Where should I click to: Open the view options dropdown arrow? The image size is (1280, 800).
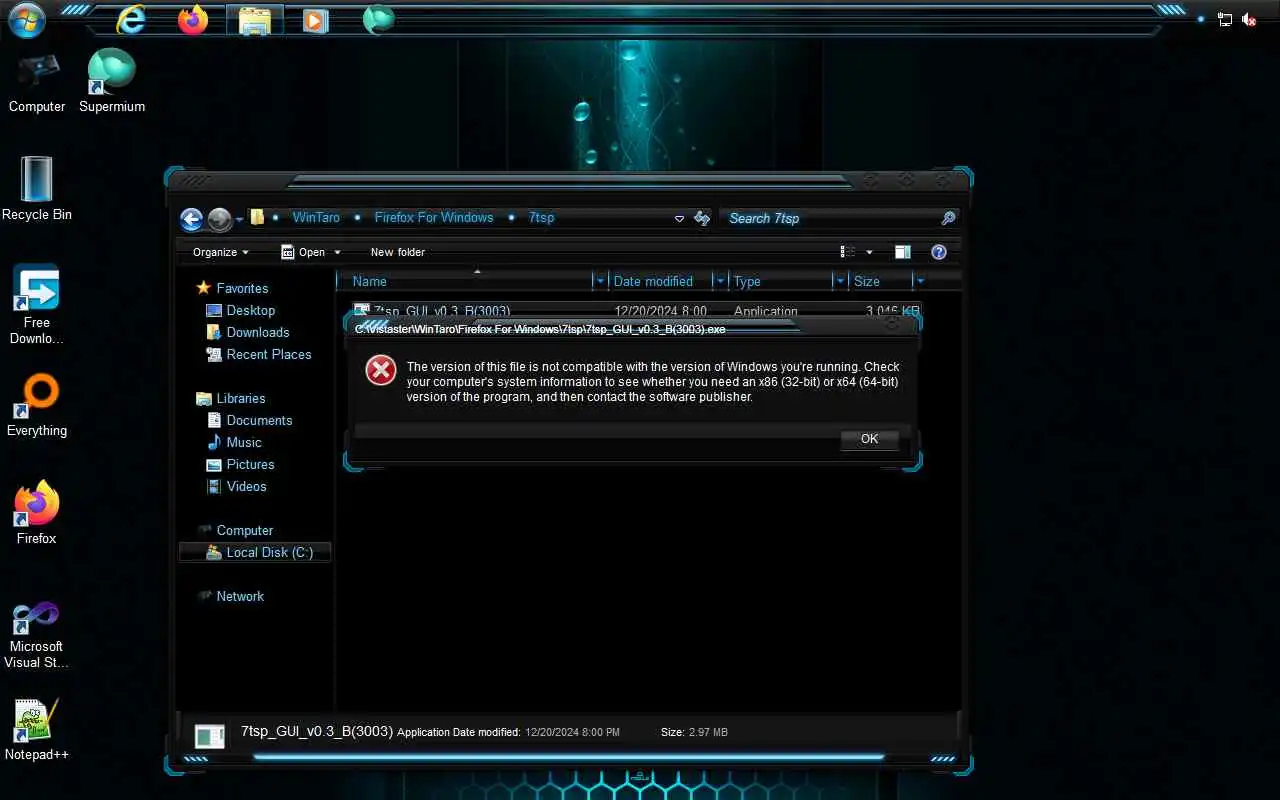[869, 252]
